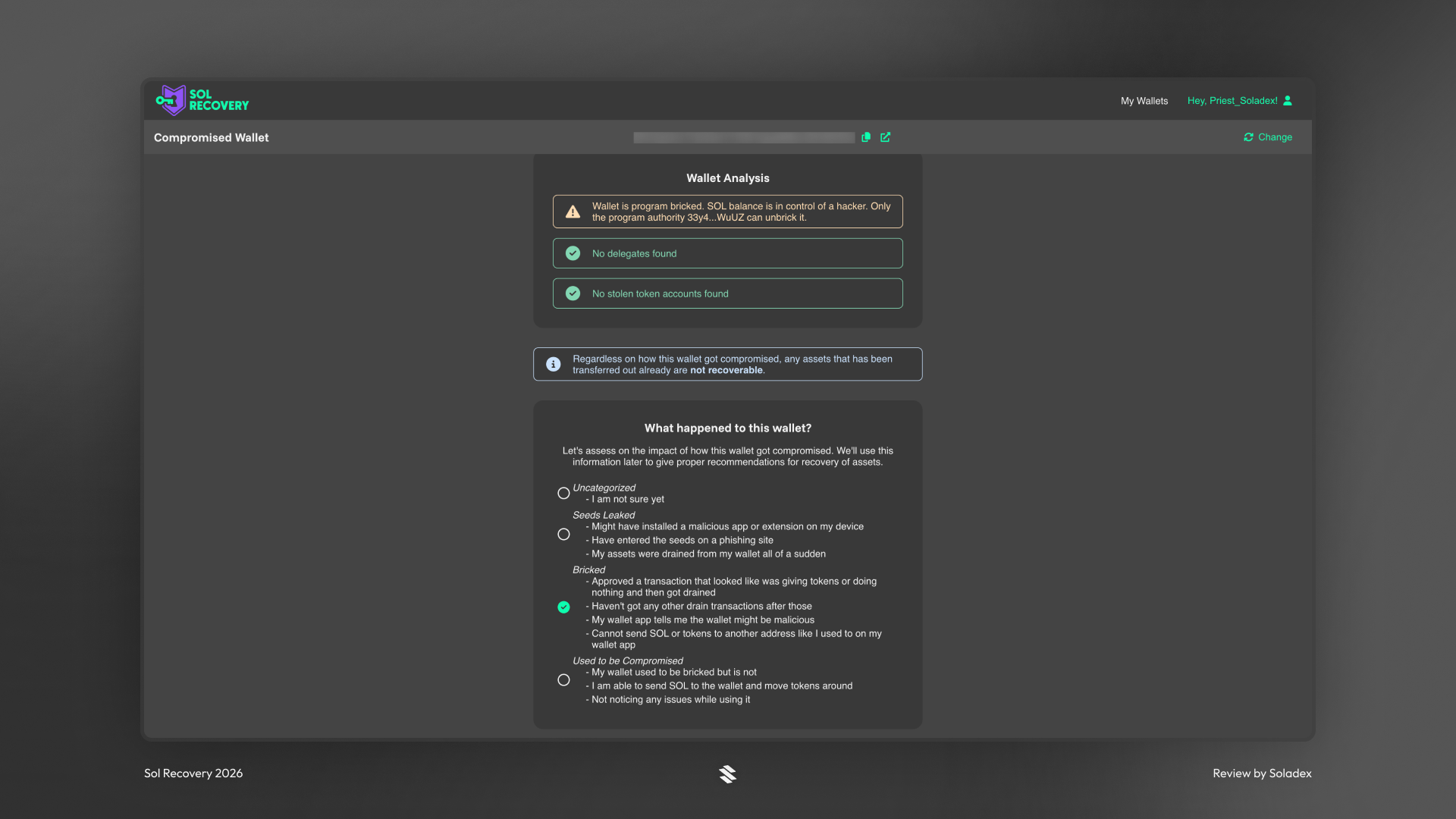Viewport: 1456px width, 819px height.
Task: Select the 'Used to be Compromised' option
Action: point(563,680)
